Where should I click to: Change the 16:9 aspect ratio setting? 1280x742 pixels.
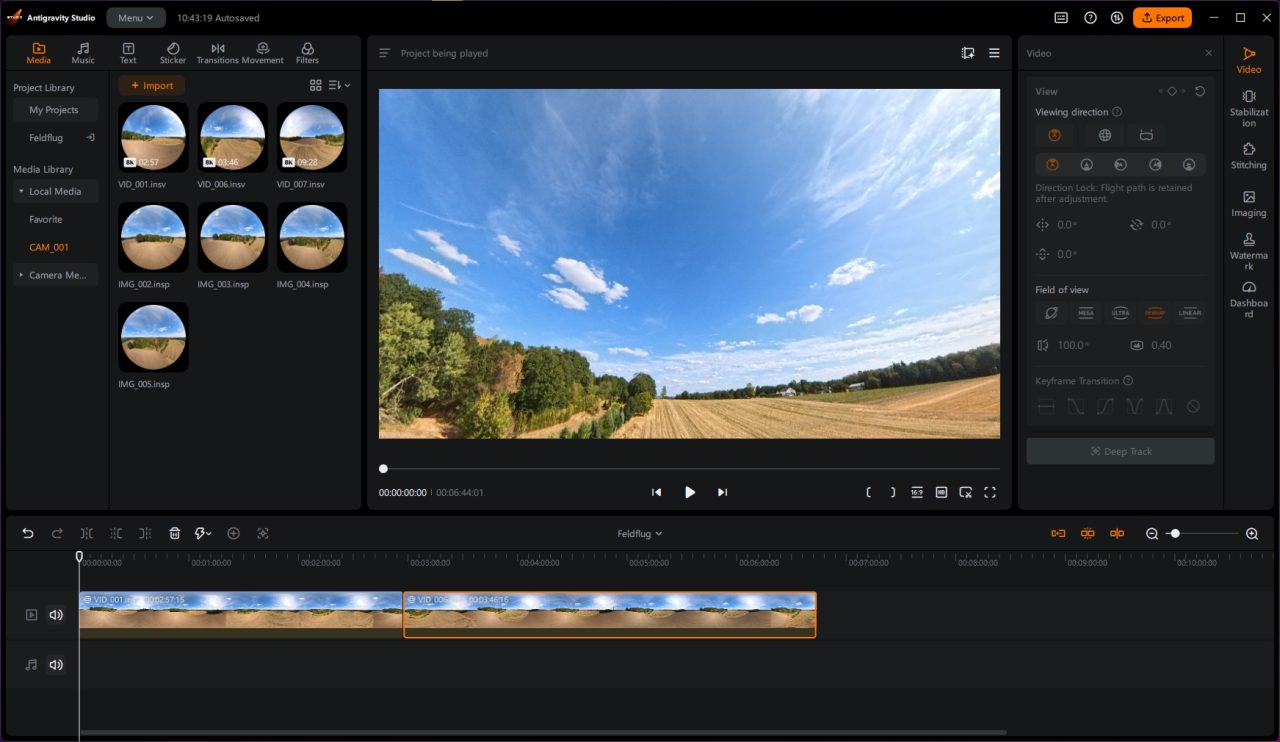pyautogui.click(x=917, y=492)
